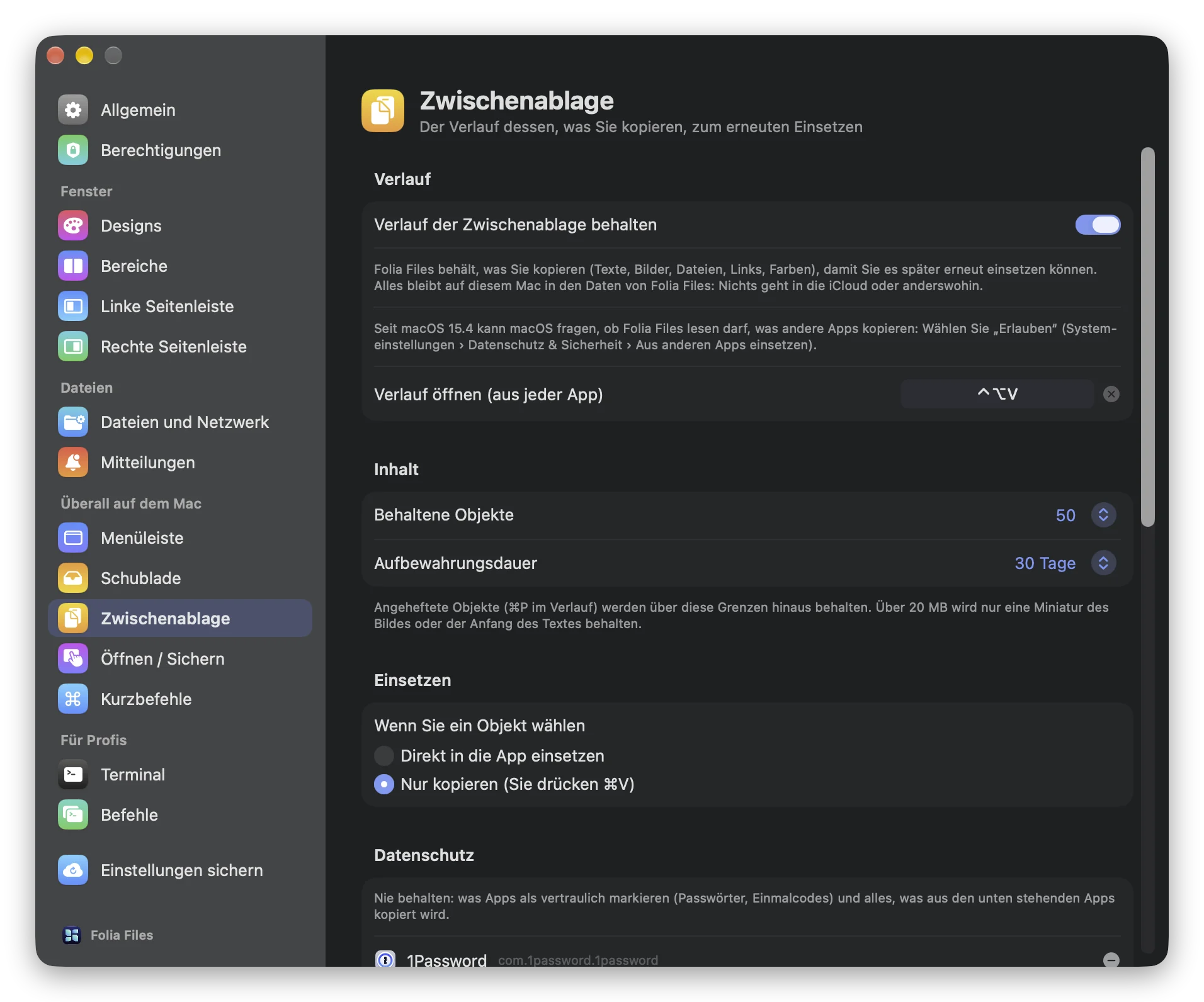The width and height of the screenshot is (1204, 1002).
Task: Clear the Verlauf öffnen shortcut
Action: coord(1111,394)
